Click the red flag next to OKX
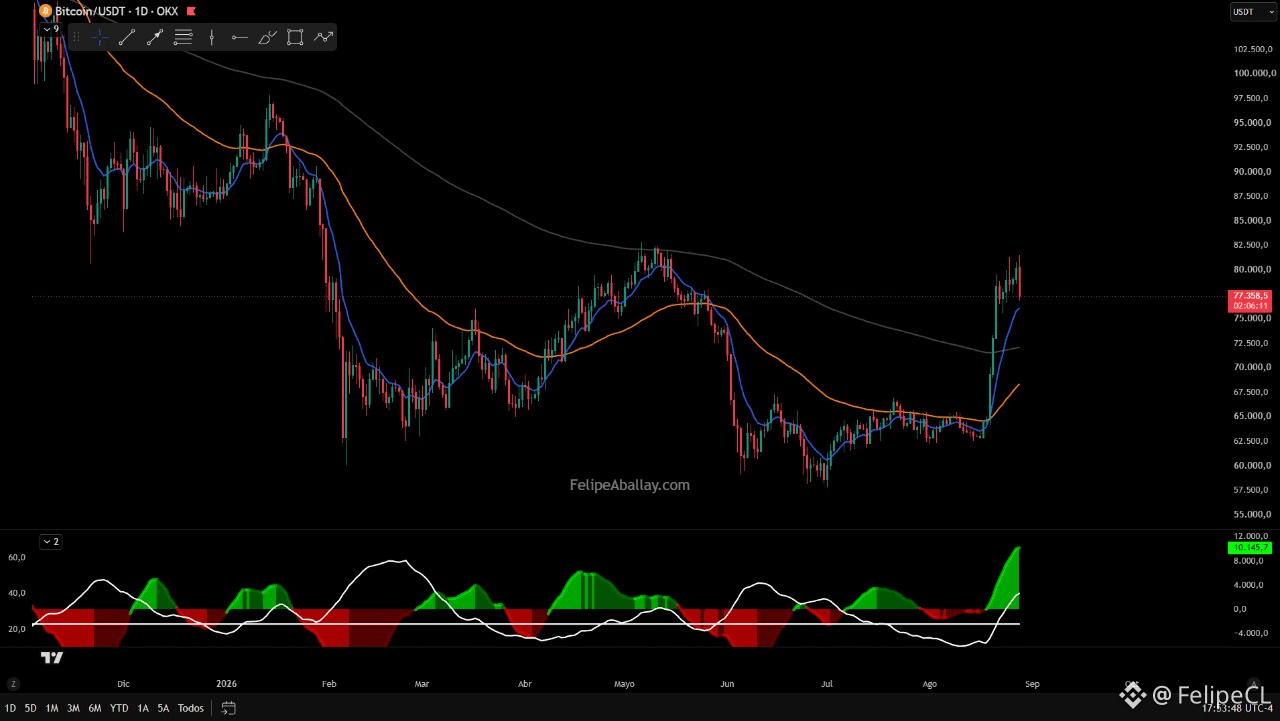The width and height of the screenshot is (1280, 721). click(191, 11)
